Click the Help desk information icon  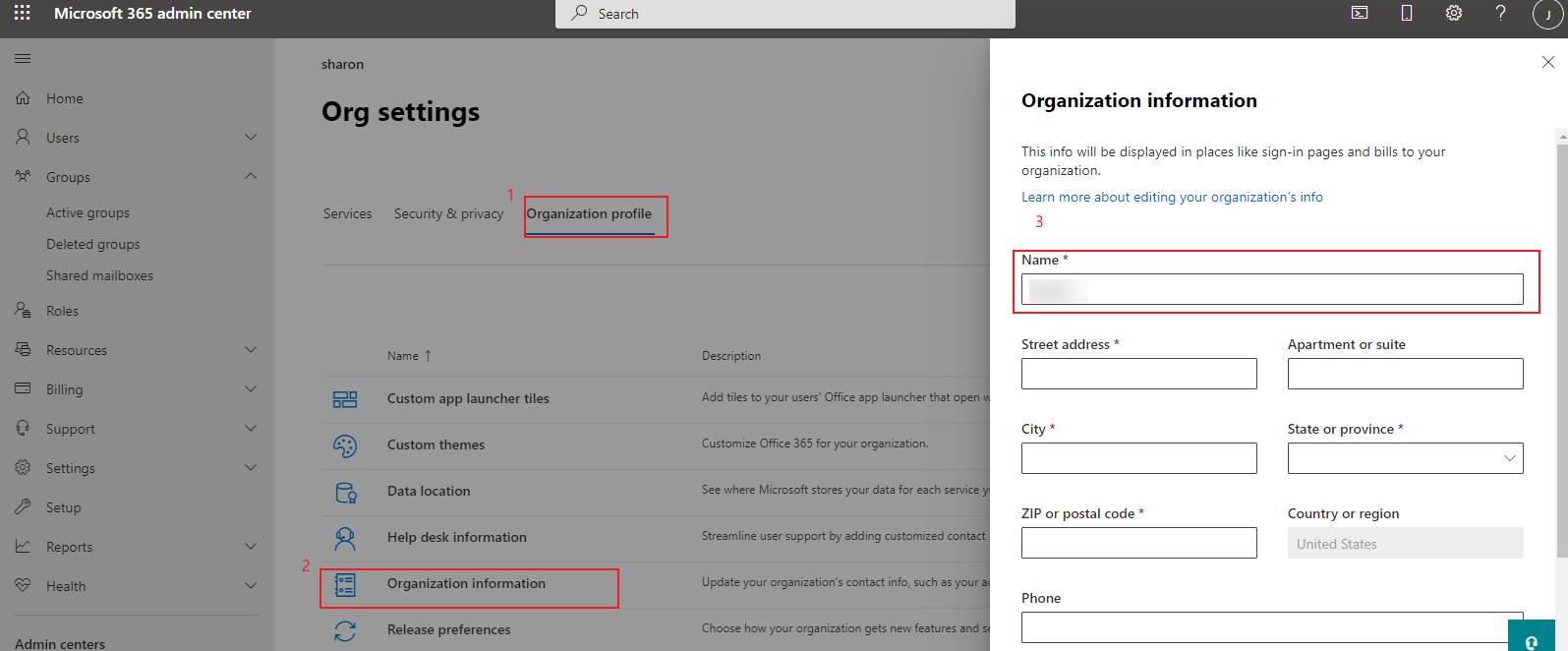tap(345, 538)
